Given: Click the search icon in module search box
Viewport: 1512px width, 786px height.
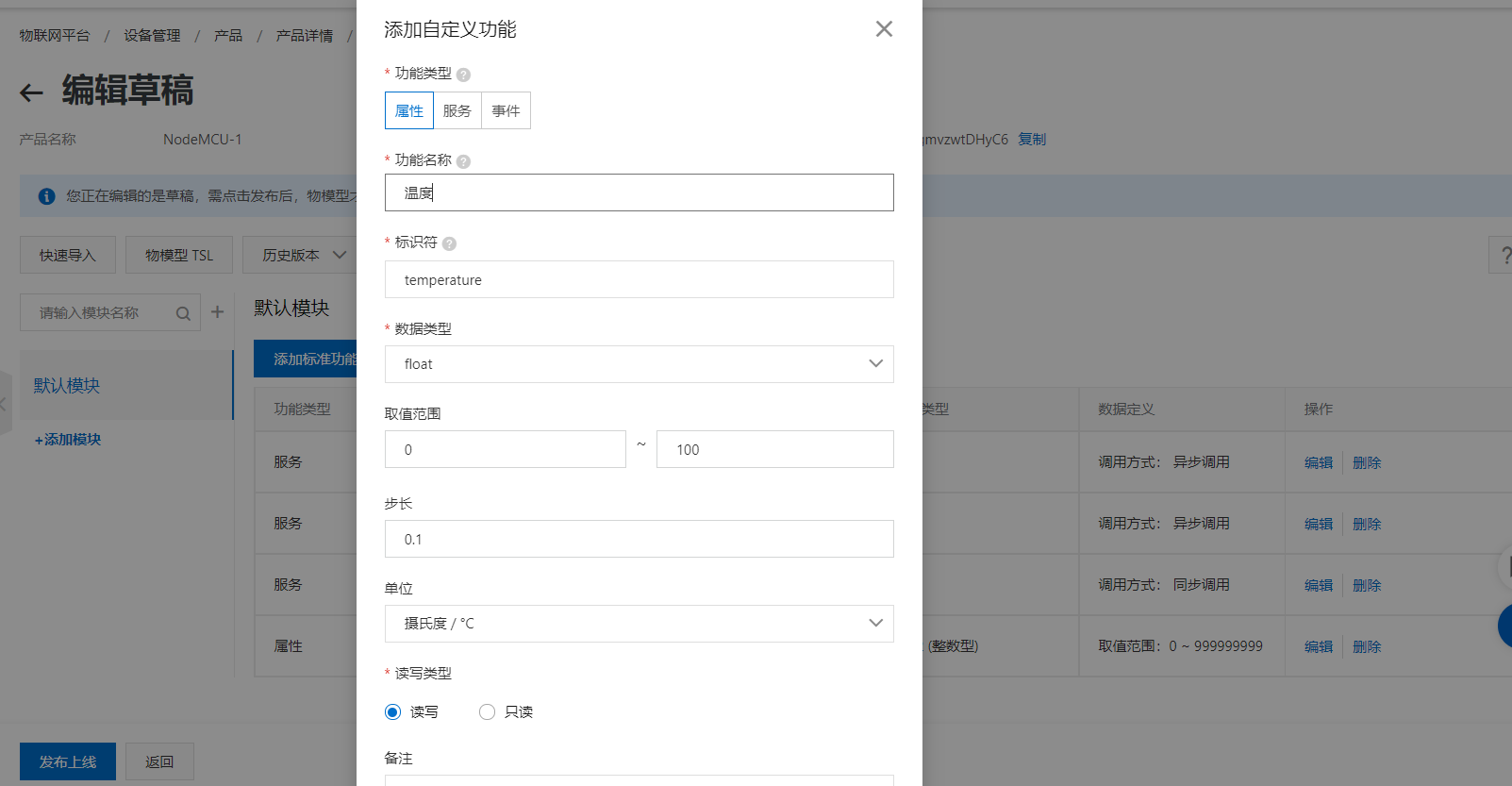Looking at the screenshot, I should pos(183,313).
